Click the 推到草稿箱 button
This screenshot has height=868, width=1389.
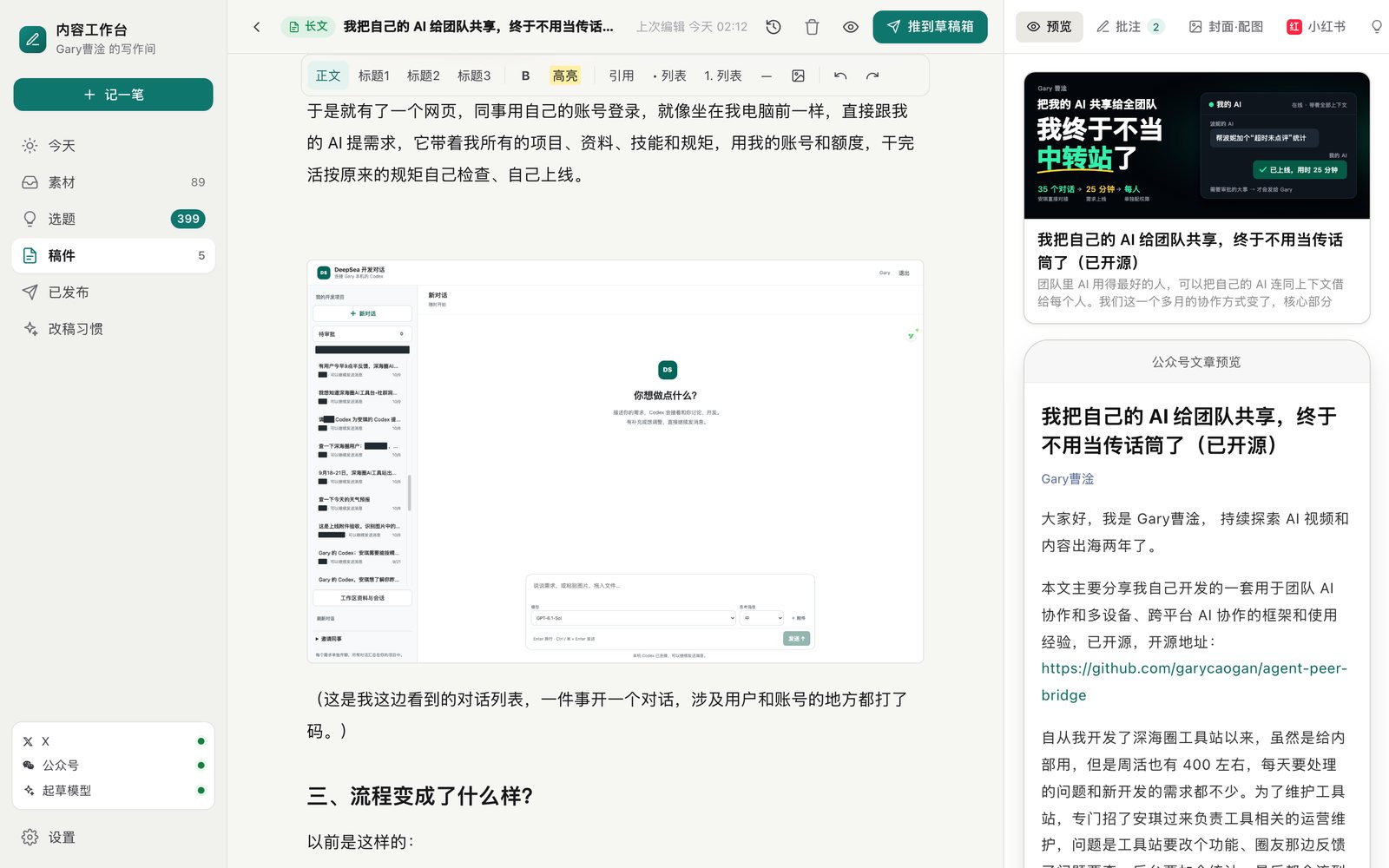pyautogui.click(x=930, y=27)
